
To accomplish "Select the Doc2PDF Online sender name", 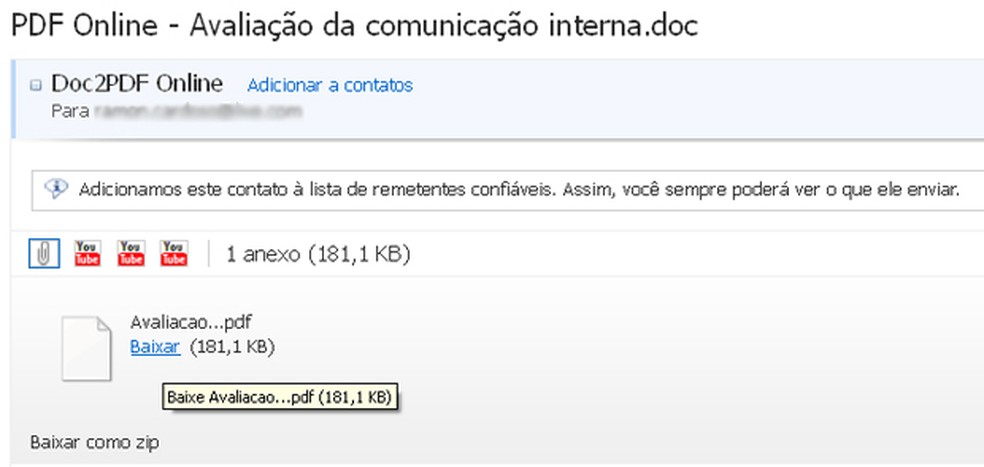I will point(137,84).
